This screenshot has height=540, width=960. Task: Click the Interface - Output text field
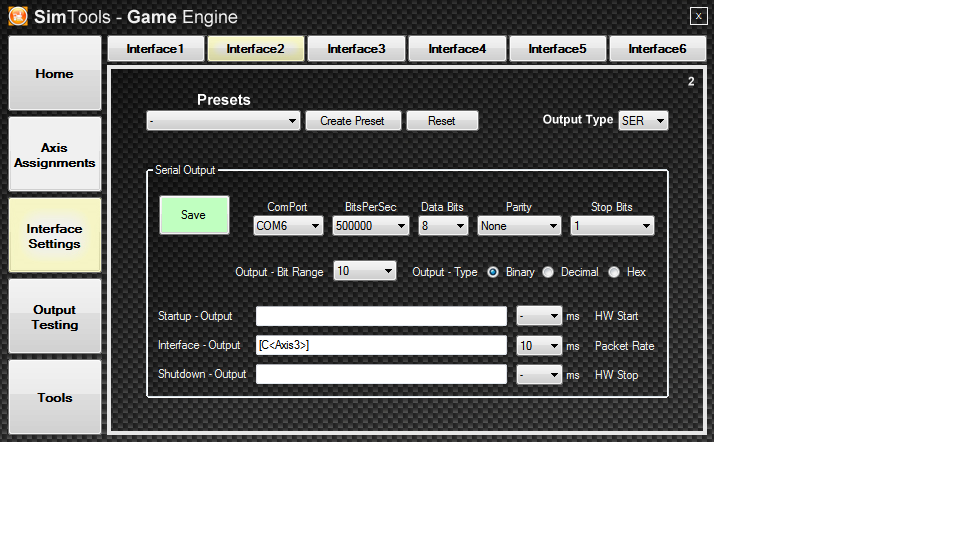tap(381, 345)
